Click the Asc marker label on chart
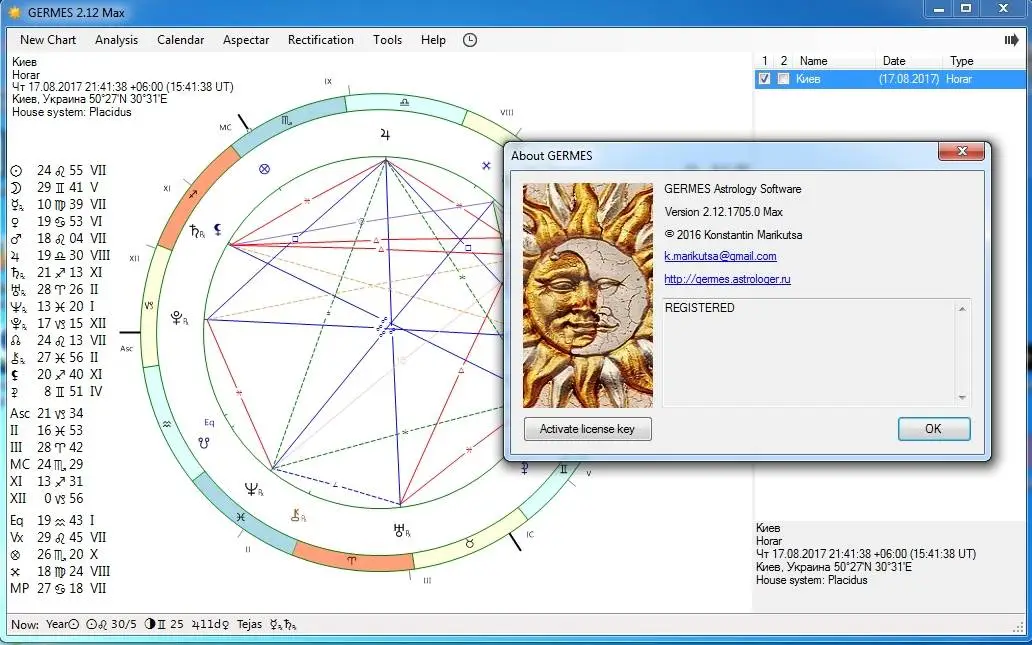Image resolution: width=1032 pixels, height=645 pixels. [126, 348]
